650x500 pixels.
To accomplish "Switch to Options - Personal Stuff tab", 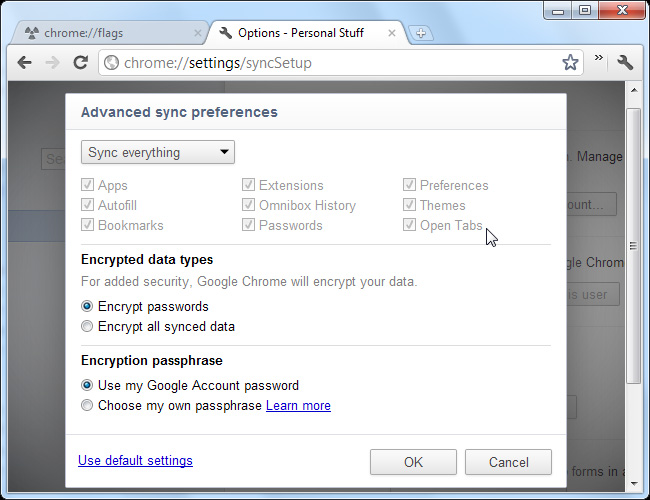I will click(300, 33).
